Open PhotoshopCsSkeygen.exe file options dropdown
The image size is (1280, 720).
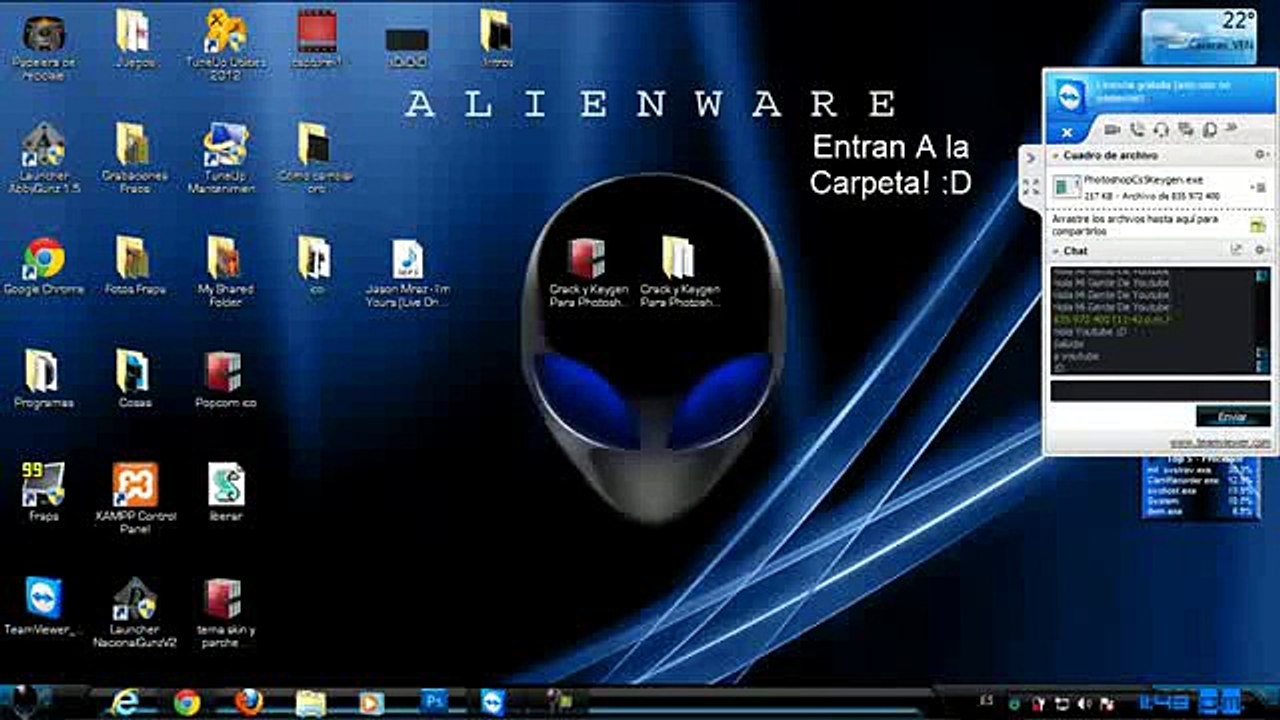(x=1260, y=187)
